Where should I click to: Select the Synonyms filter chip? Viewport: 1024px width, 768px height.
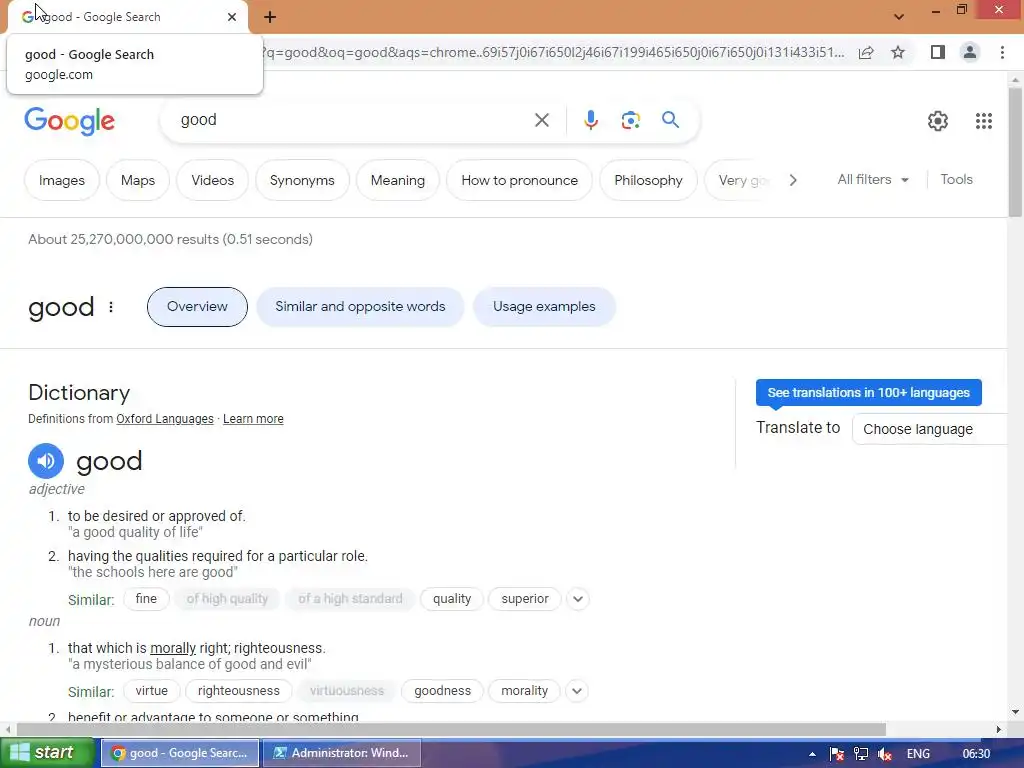[x=302, y=180]
